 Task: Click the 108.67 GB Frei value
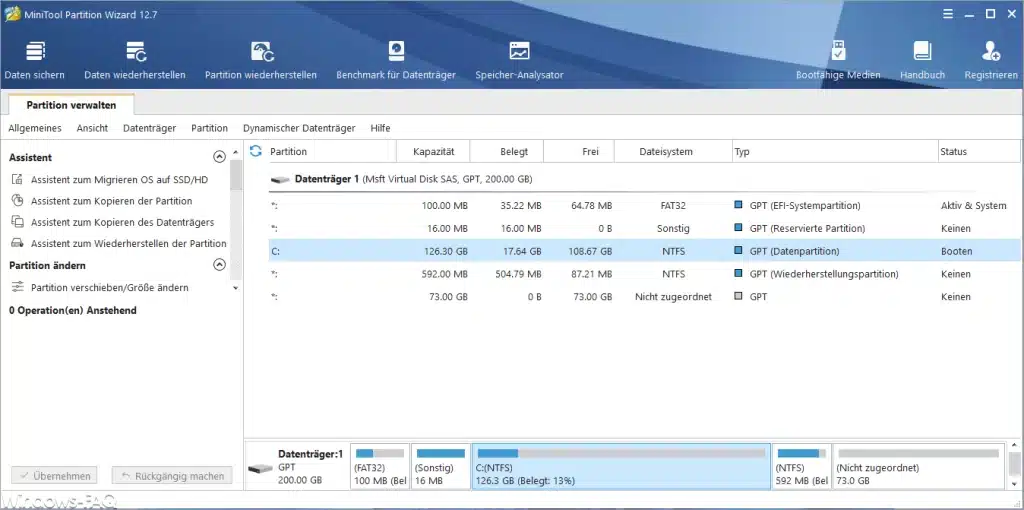click(x=588, y=251)
